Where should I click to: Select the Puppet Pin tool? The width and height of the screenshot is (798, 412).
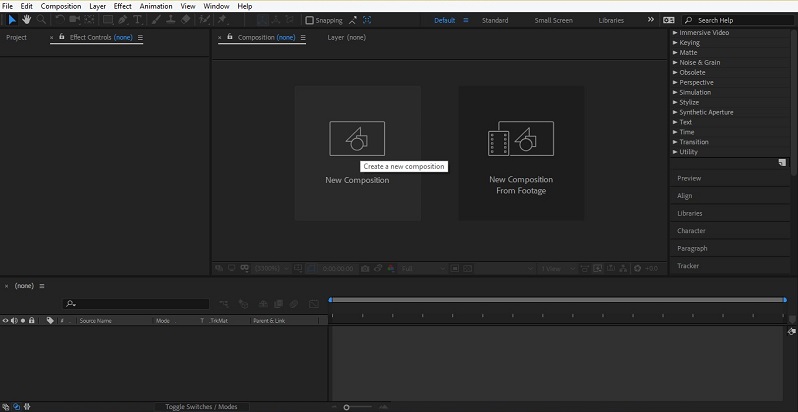tap(223, 20)
